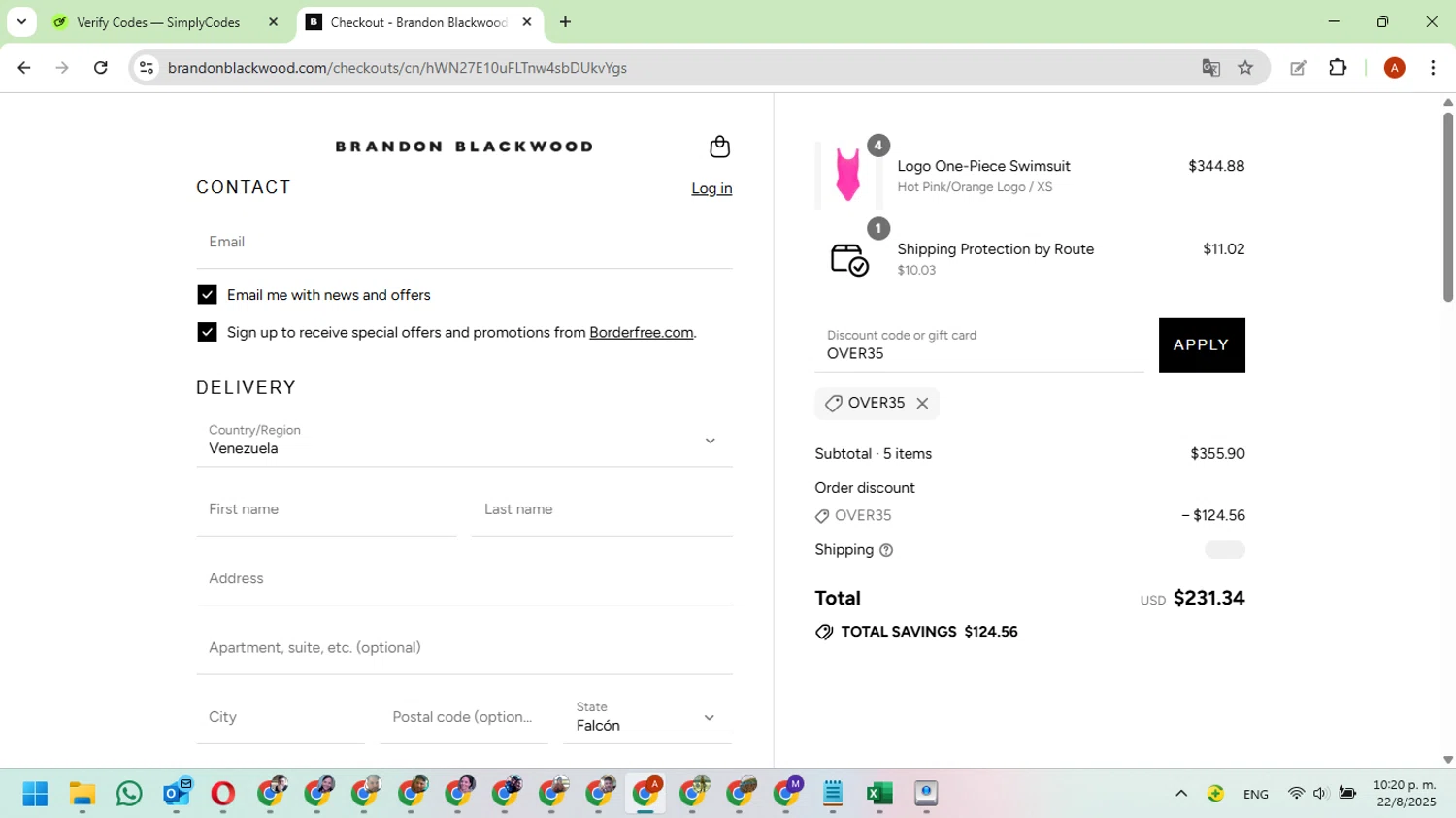Viewport: 1456px width, 818px height.
Task: Click the Route shipping protection package icon
Action: 849,259
